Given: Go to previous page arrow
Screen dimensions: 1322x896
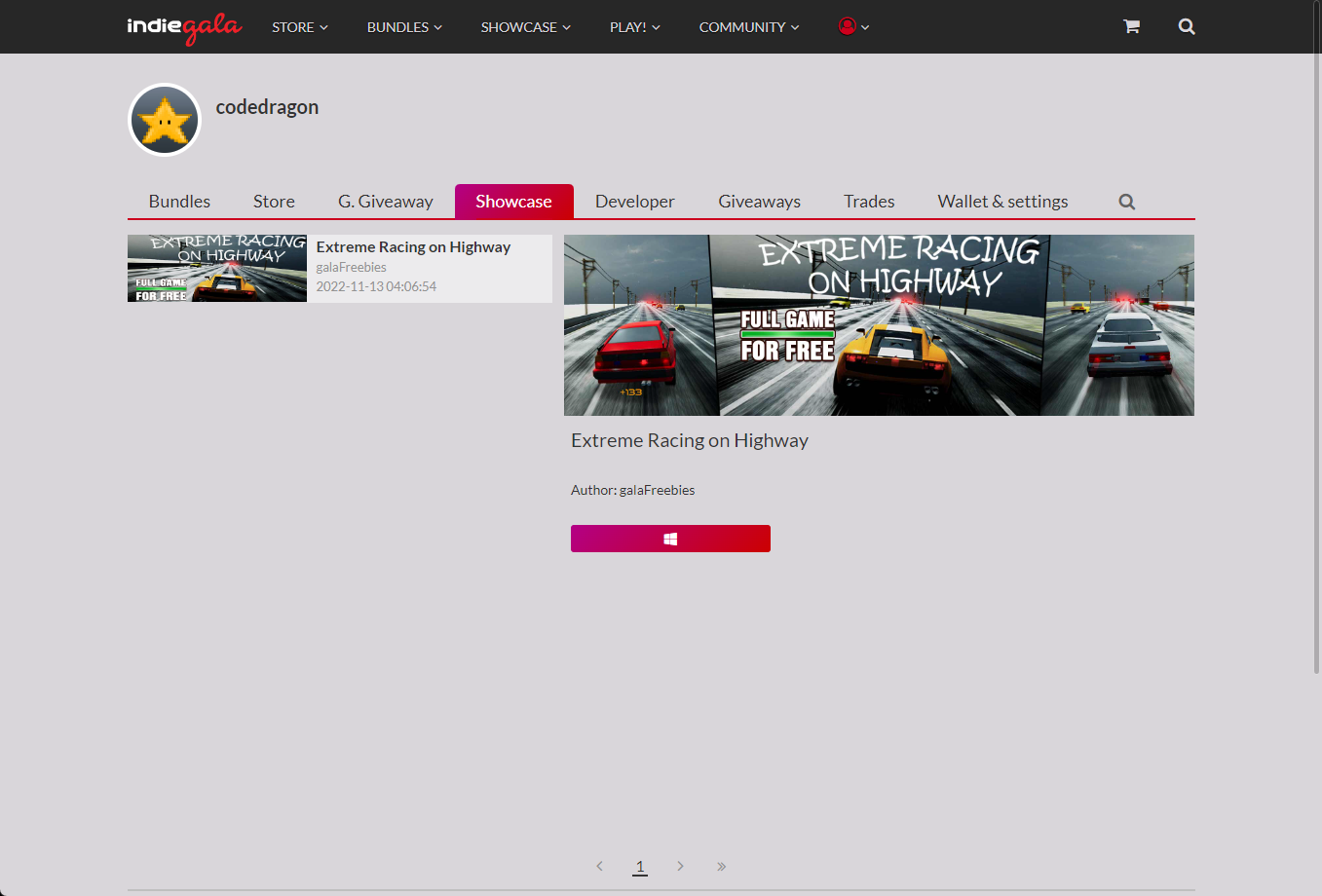Looking at the screenshot, I should [x=599, y=866].
